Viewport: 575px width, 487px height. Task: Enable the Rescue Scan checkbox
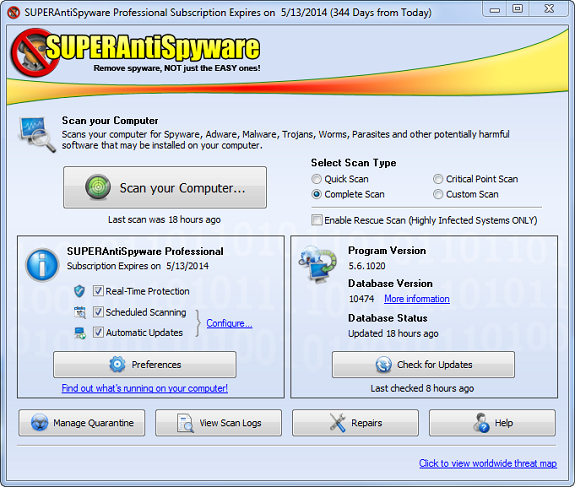(316, 220)
